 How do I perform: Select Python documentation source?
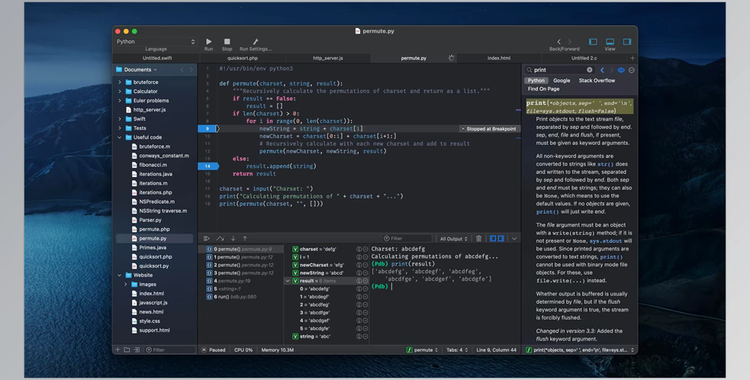[536, 80]
